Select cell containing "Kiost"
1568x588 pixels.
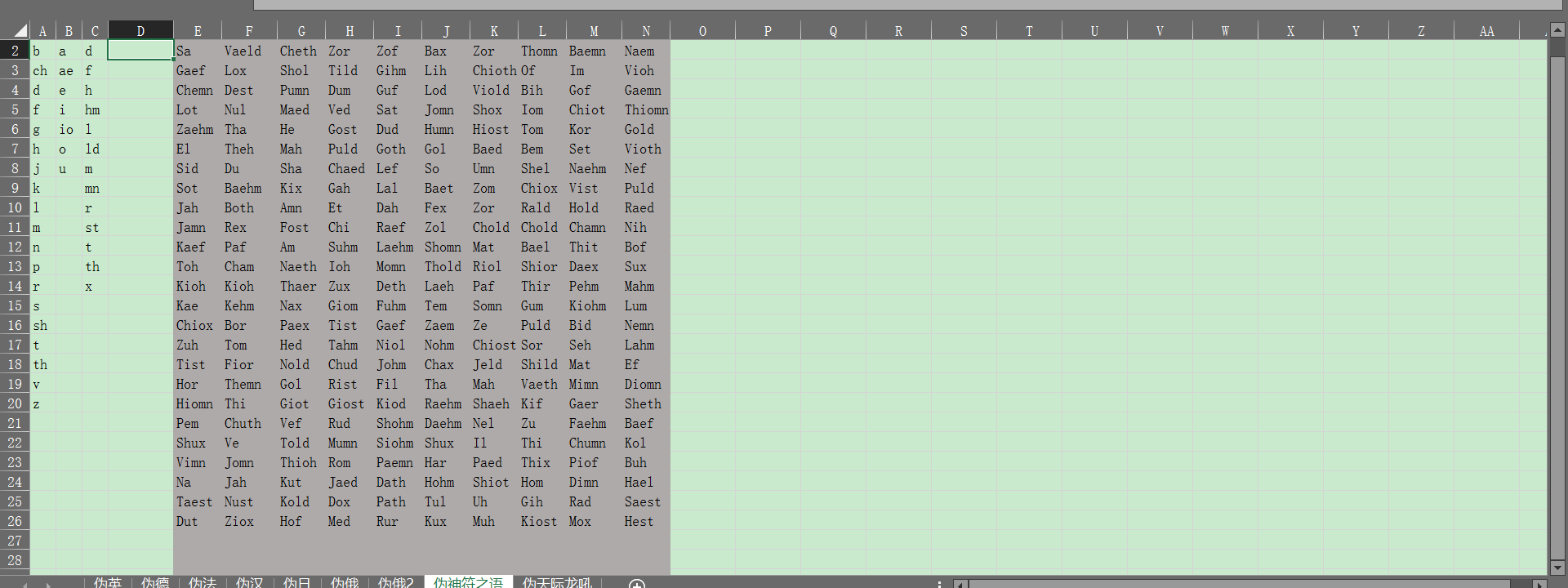[x=542, y=521]
